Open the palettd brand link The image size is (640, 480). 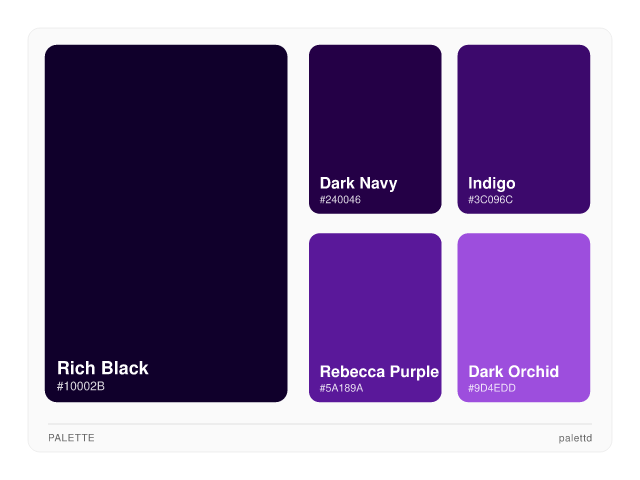point(575,438)
